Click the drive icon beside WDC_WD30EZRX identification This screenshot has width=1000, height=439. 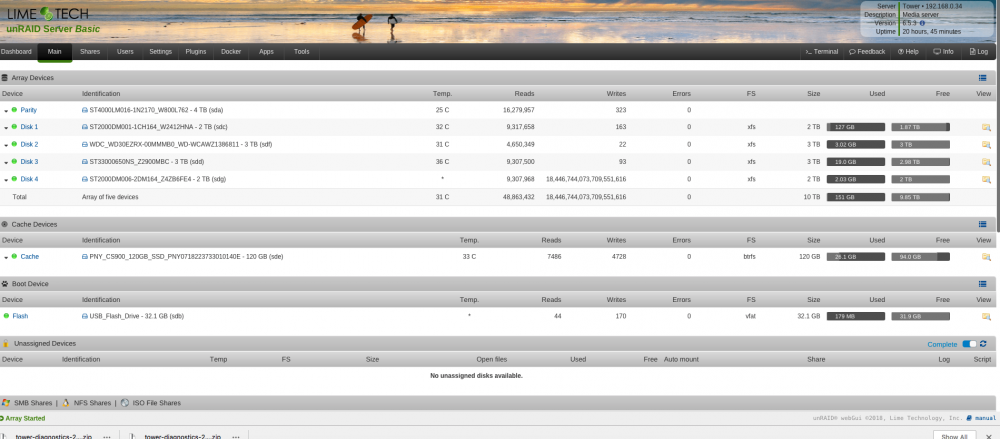85,144
